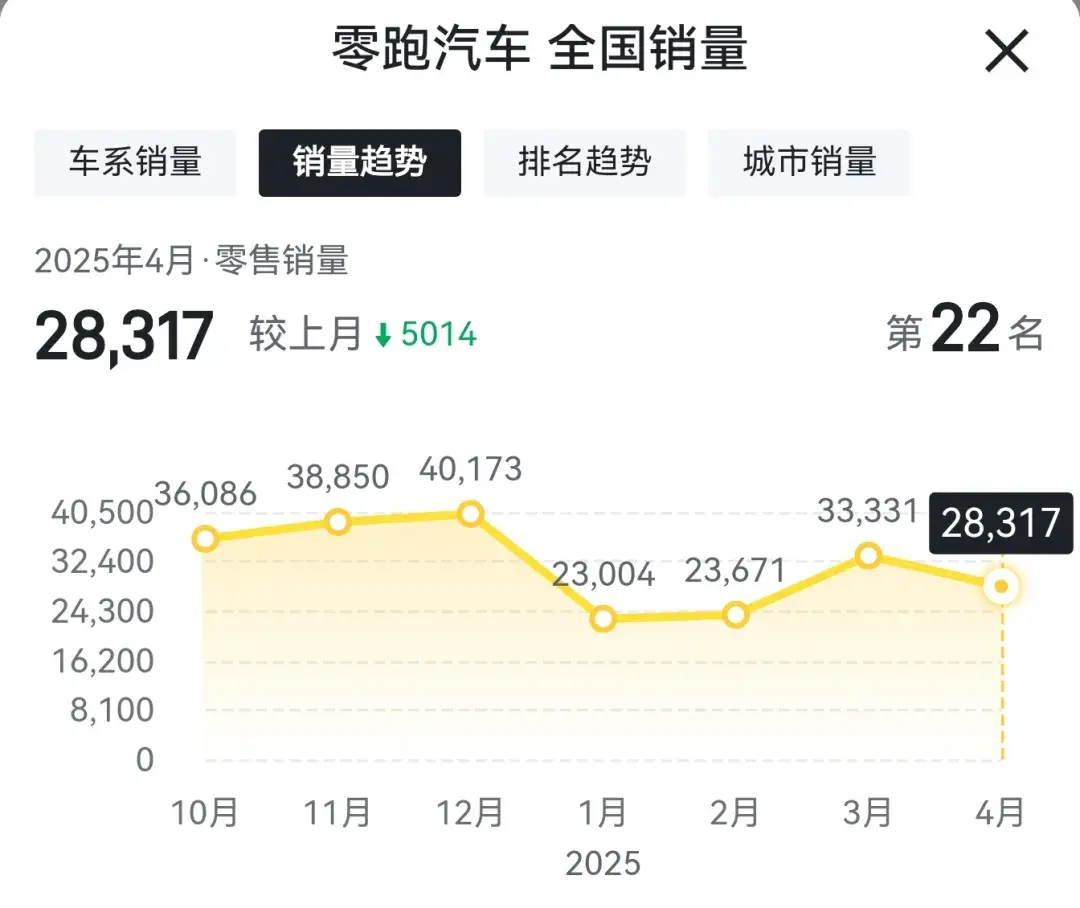The height and width of the screenshot is (908, 1080).
Task: Click the 40,500 y-axis label
Action: coord(102,513)
